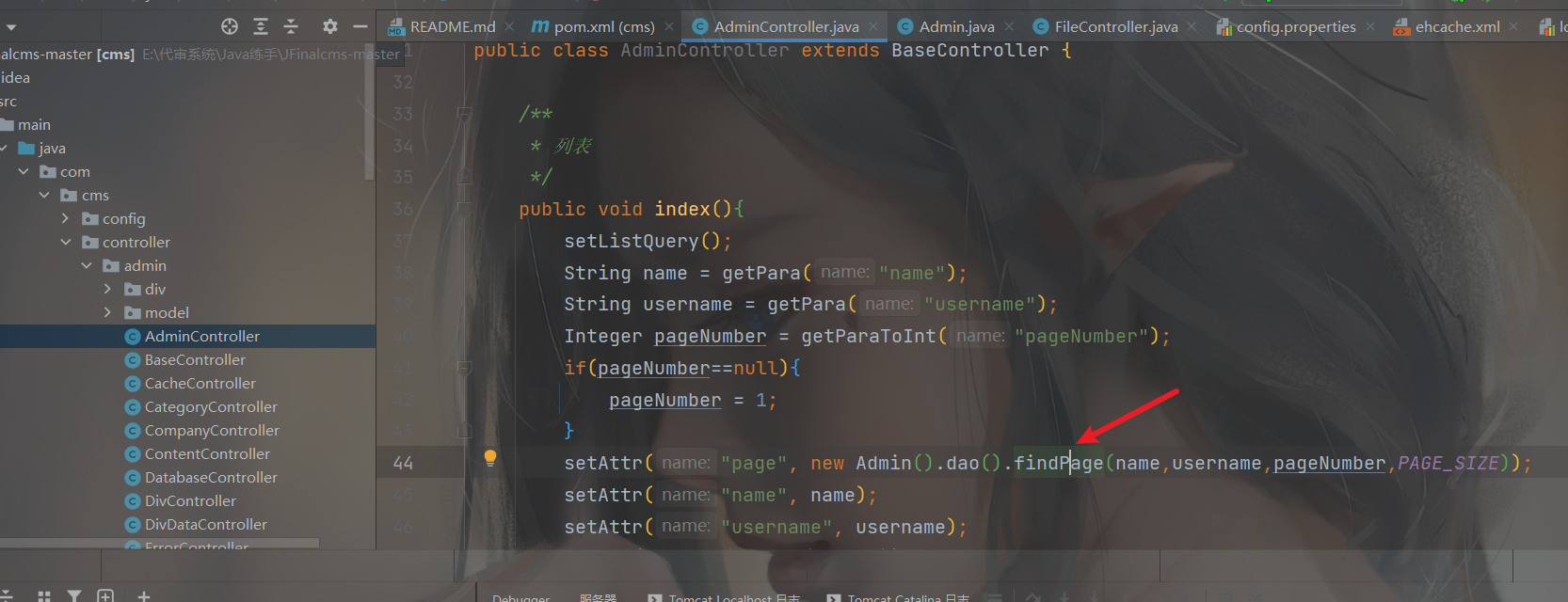Screen dimensions: 1568x602
Task: Select CategoryController in the project tree
Action: click(211, 406)
